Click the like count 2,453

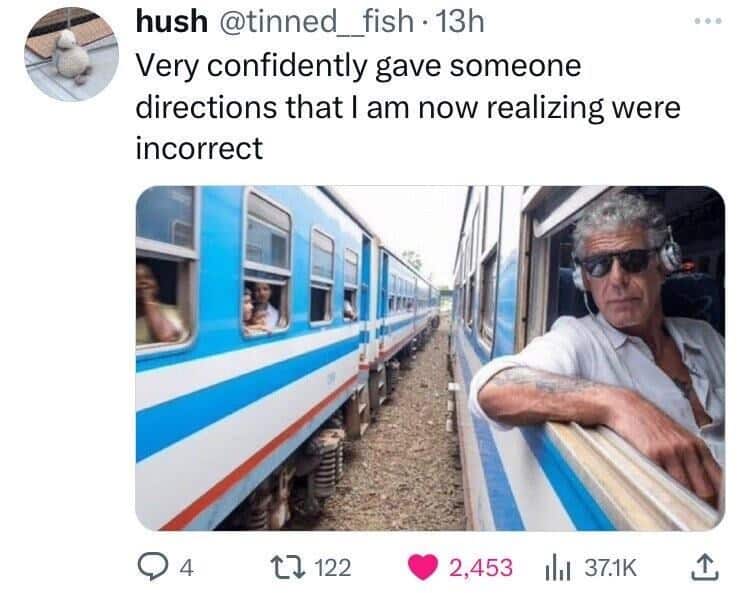coord(480,568)
